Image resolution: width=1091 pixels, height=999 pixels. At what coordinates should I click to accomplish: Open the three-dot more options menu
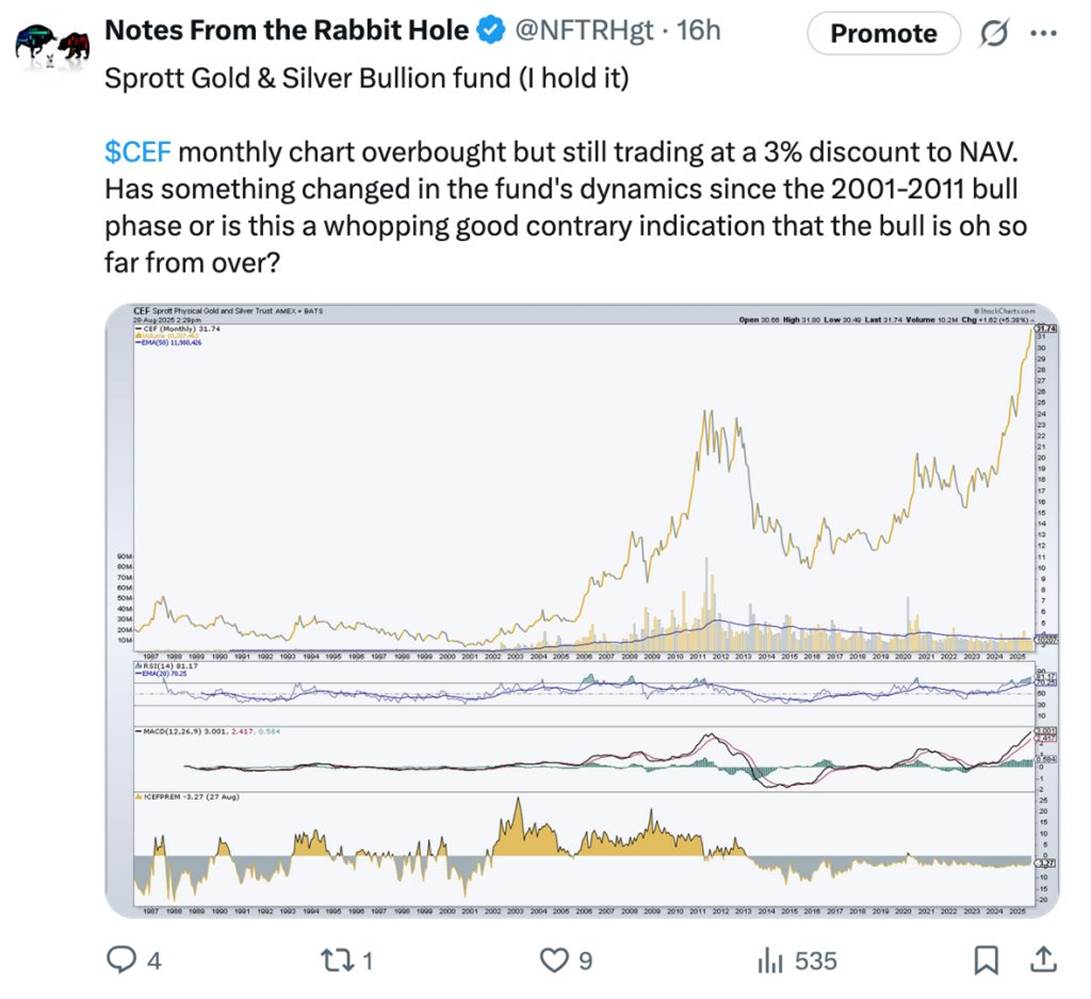[1043, 33]
